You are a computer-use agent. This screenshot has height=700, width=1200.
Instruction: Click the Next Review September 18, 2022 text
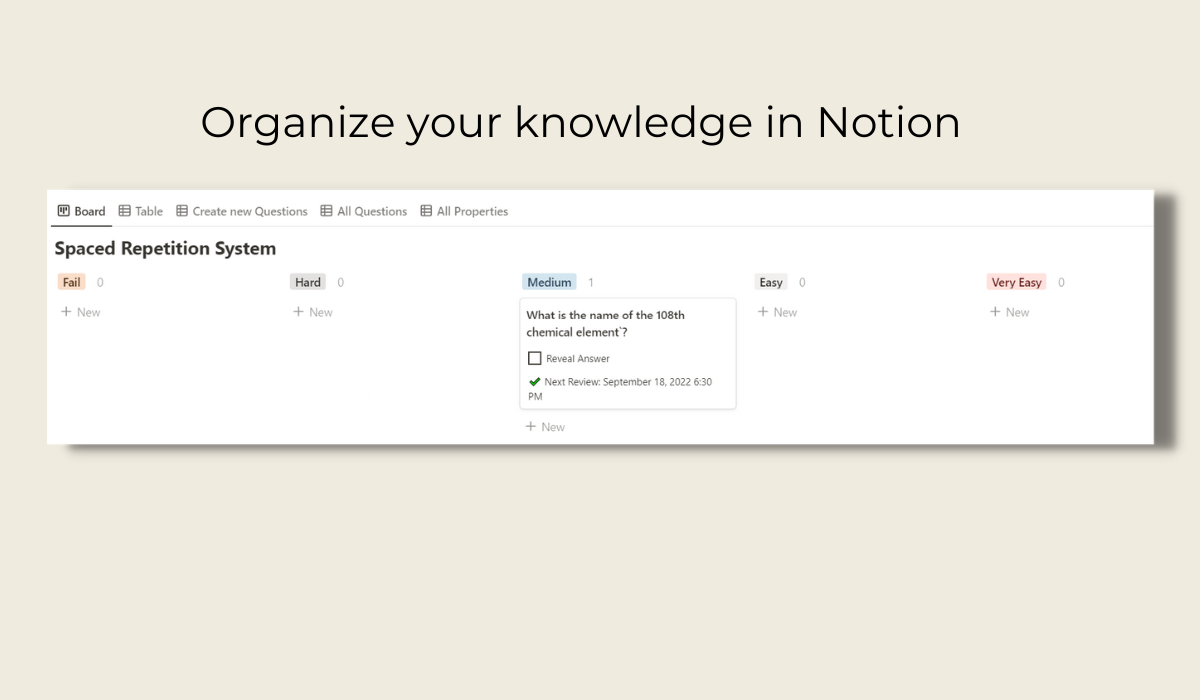pyautogui.click(x=621, y=389)
